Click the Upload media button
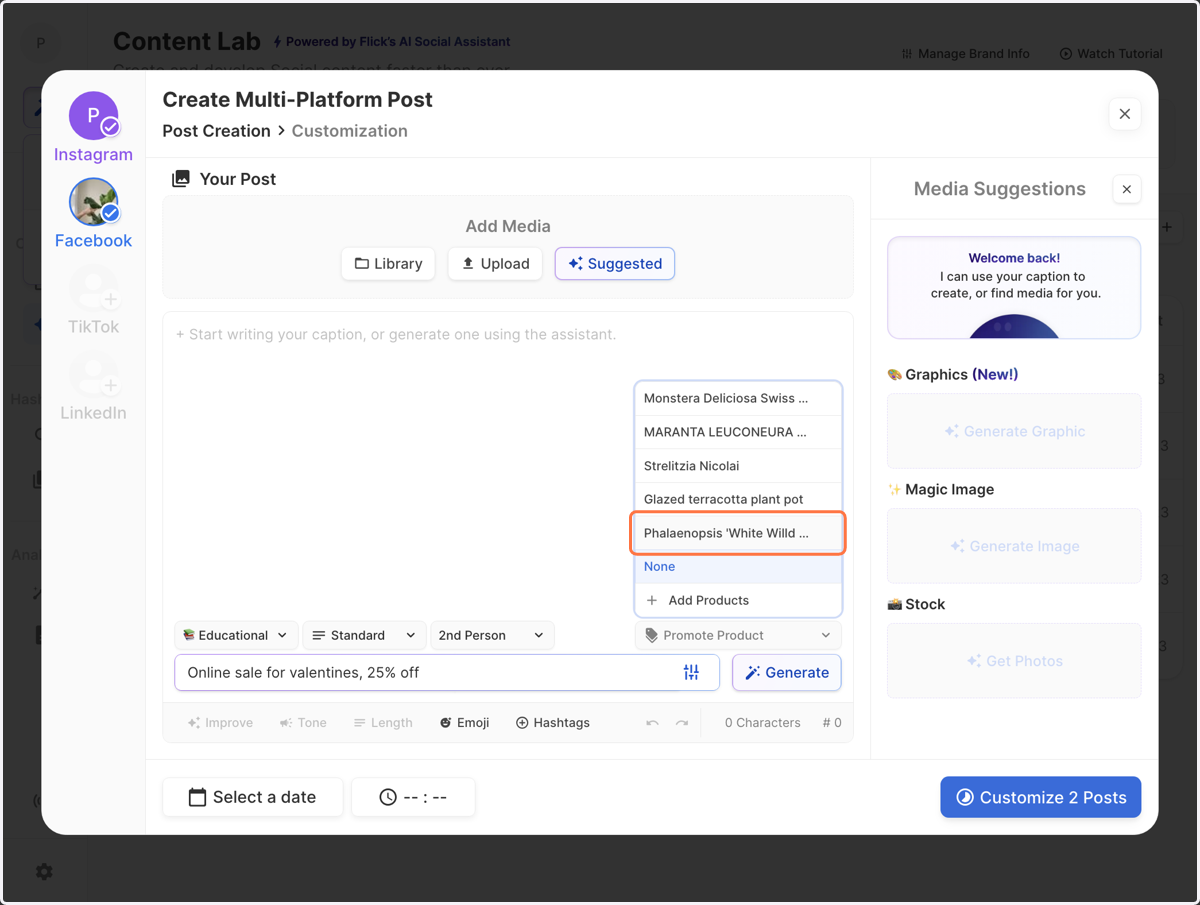The width and height of the screenshot is (1200, 905). (x=495, y=264)
